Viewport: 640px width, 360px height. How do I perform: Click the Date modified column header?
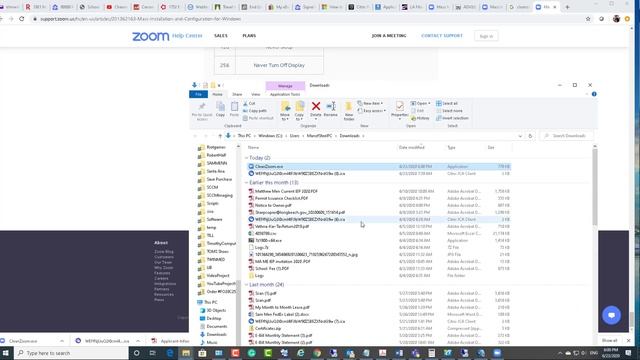point(412,147)
